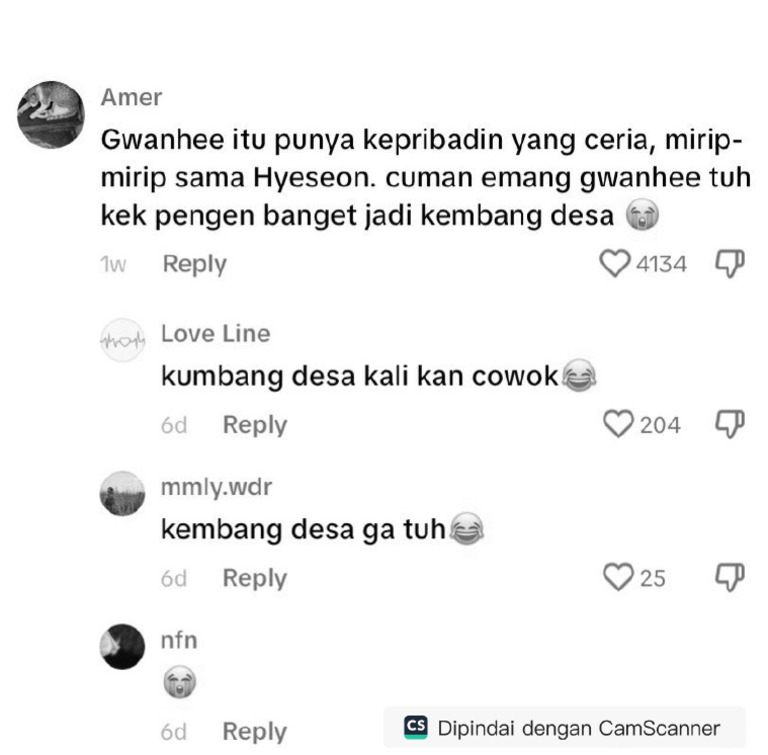The height and width of the screenshot is (755, 768).
Task: Dislike Amer's comment with thumbs-down icon
Action: [x=730, y=264]
